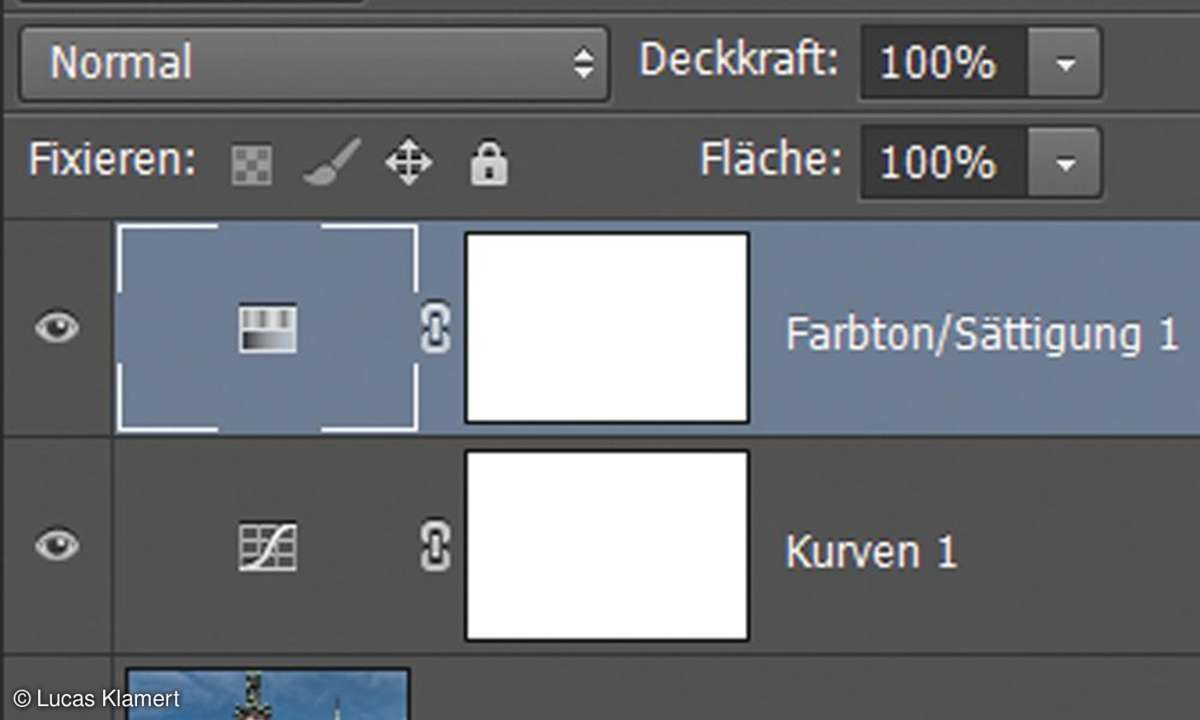Select the Kurven curves adjustment icon
The height and width of the screenshot is (720, 1200).
tap(267, 548)
